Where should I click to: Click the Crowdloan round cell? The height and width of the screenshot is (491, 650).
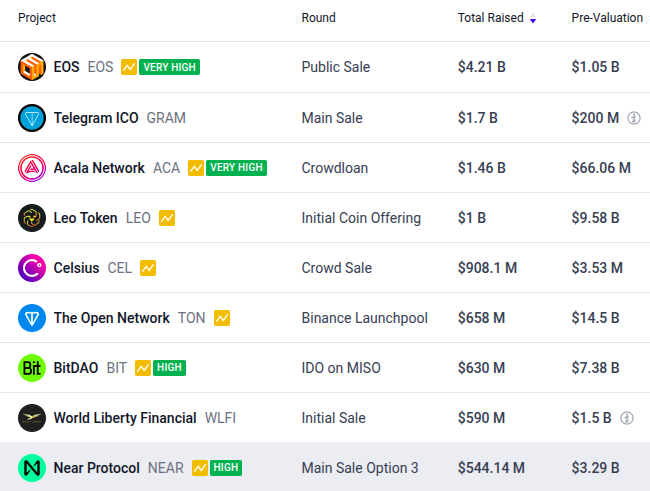[335, 168]
